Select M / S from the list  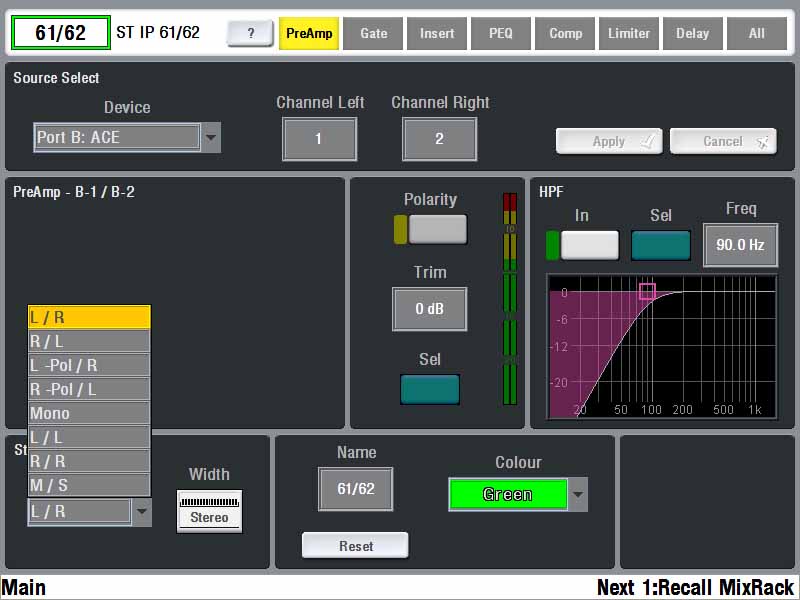pos(89,485)
